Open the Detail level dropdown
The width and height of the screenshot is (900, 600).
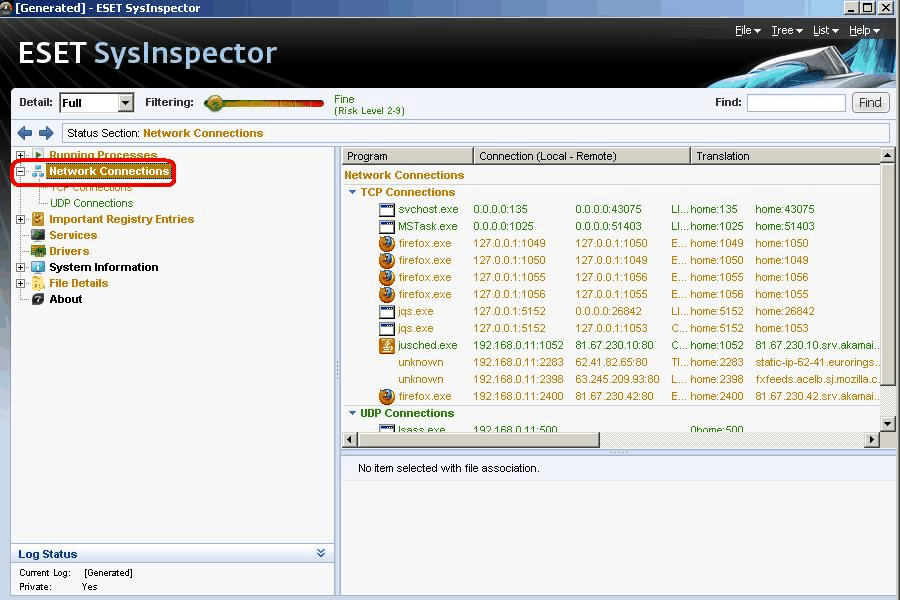(125, 103)
